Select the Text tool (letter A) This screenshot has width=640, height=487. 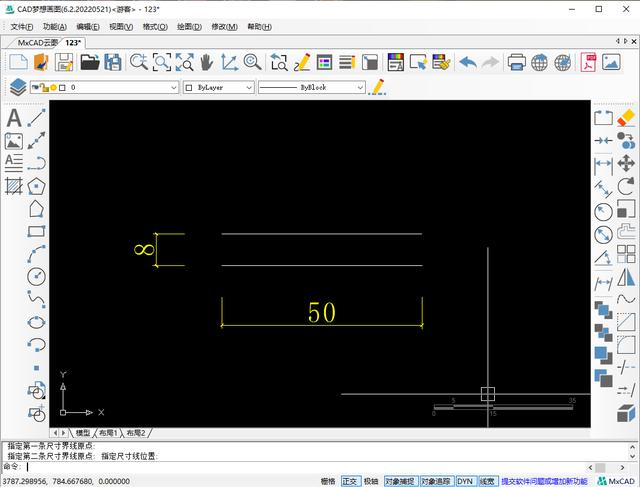tap(14, 118)
